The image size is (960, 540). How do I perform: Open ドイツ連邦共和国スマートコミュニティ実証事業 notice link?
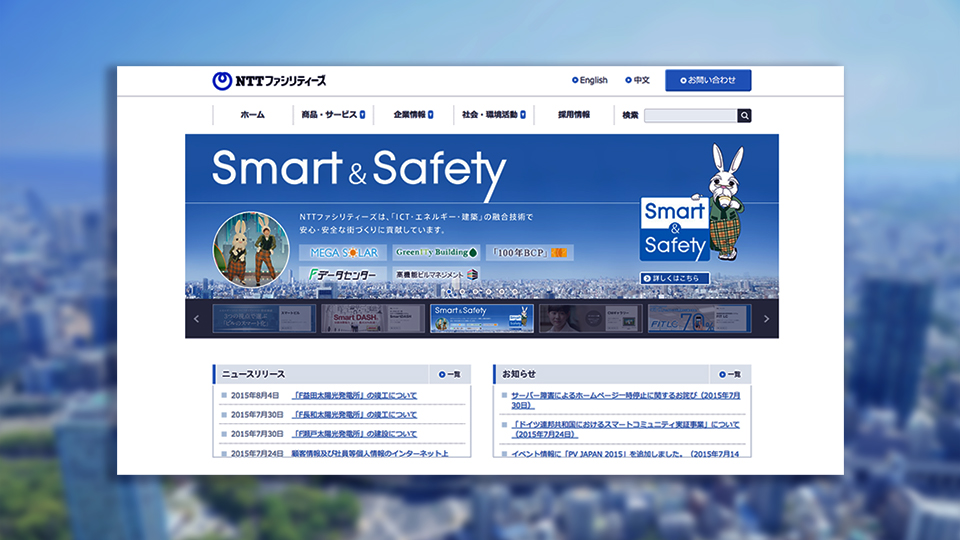(x=626, y=429)
